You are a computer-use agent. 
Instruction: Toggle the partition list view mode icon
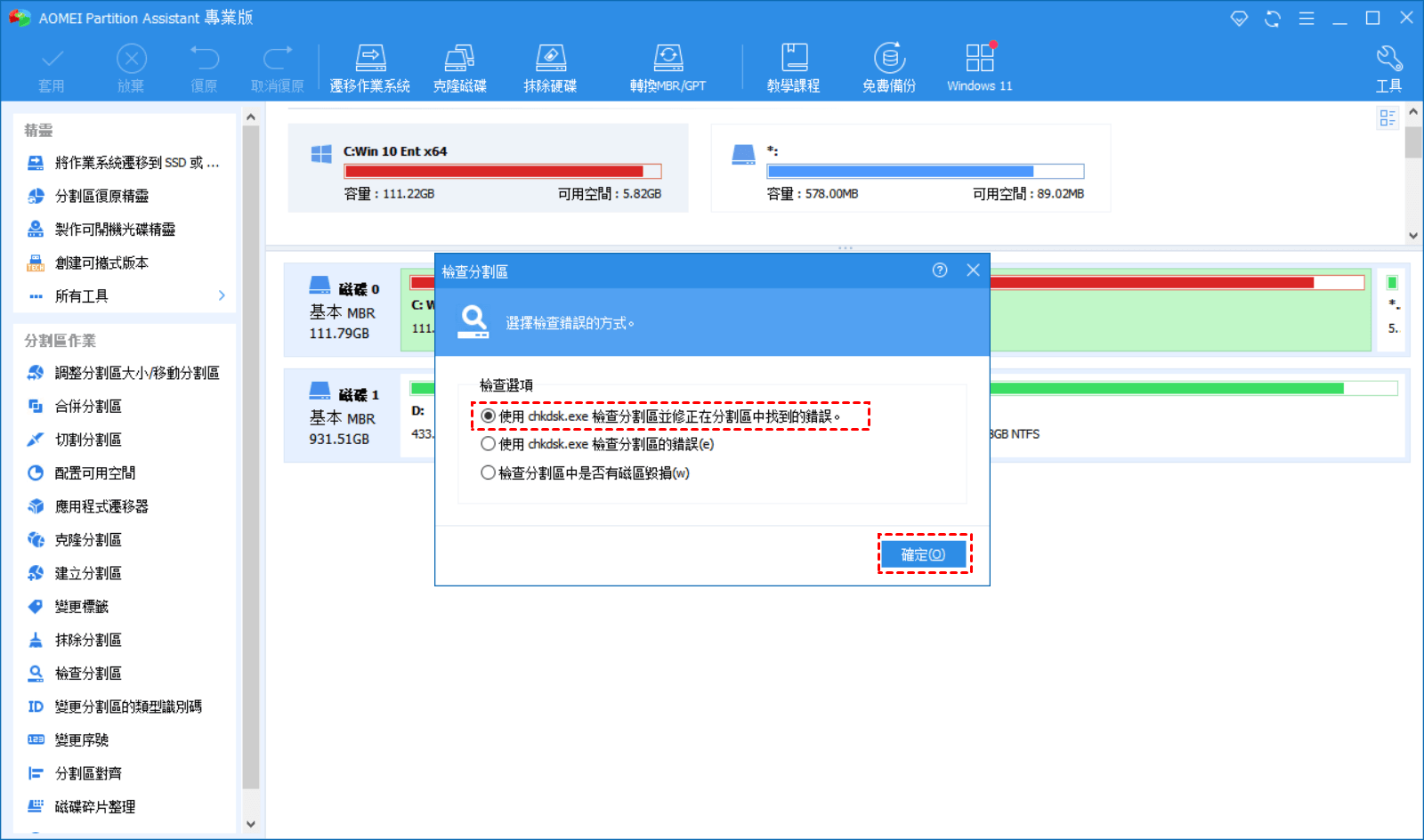pyautogui.click(x=1387, y=117)
